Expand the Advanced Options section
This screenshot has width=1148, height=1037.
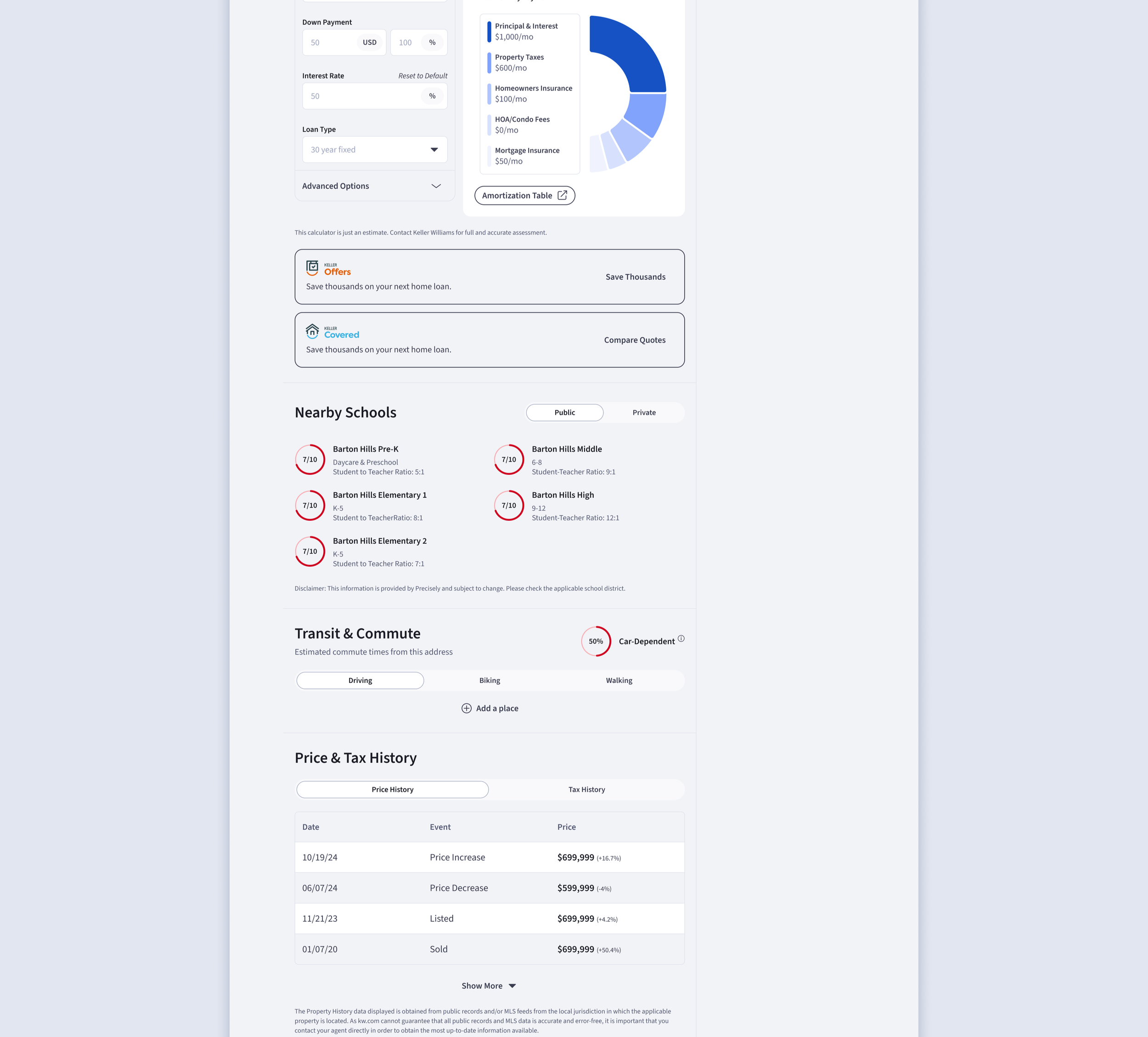pos(375,186)
